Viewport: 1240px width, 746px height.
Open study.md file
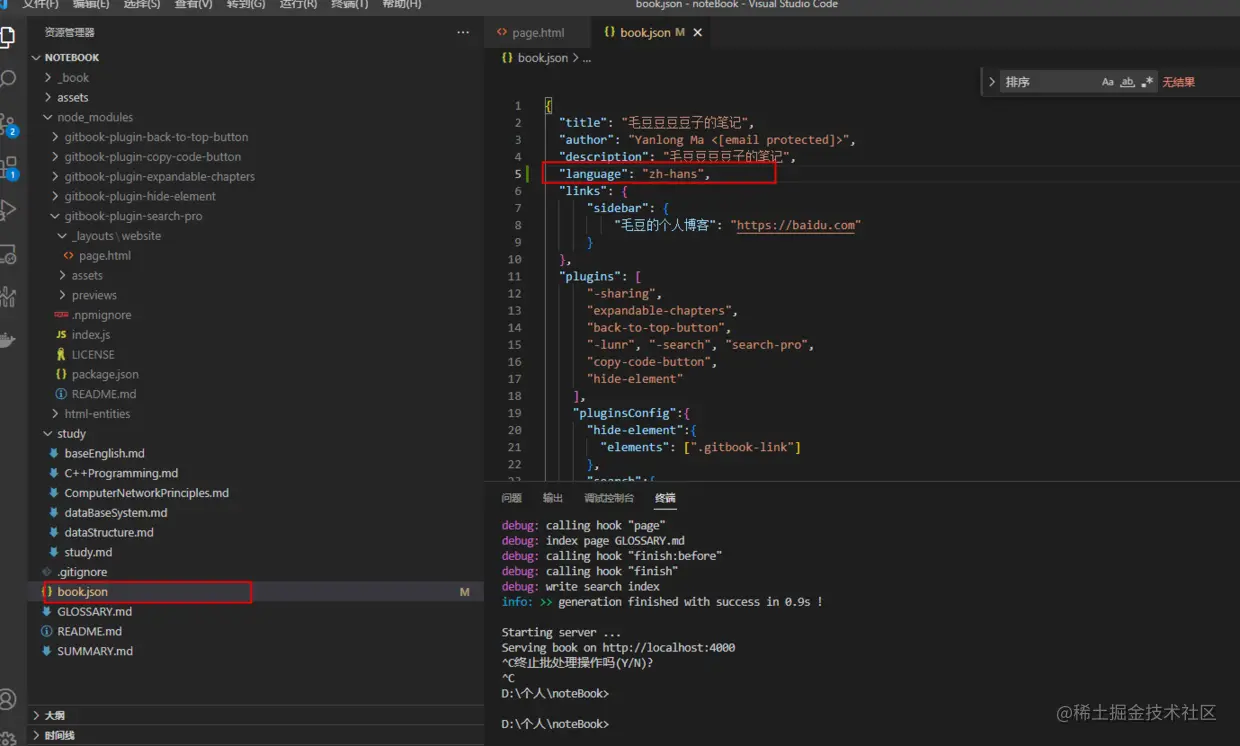click(88, 552)
